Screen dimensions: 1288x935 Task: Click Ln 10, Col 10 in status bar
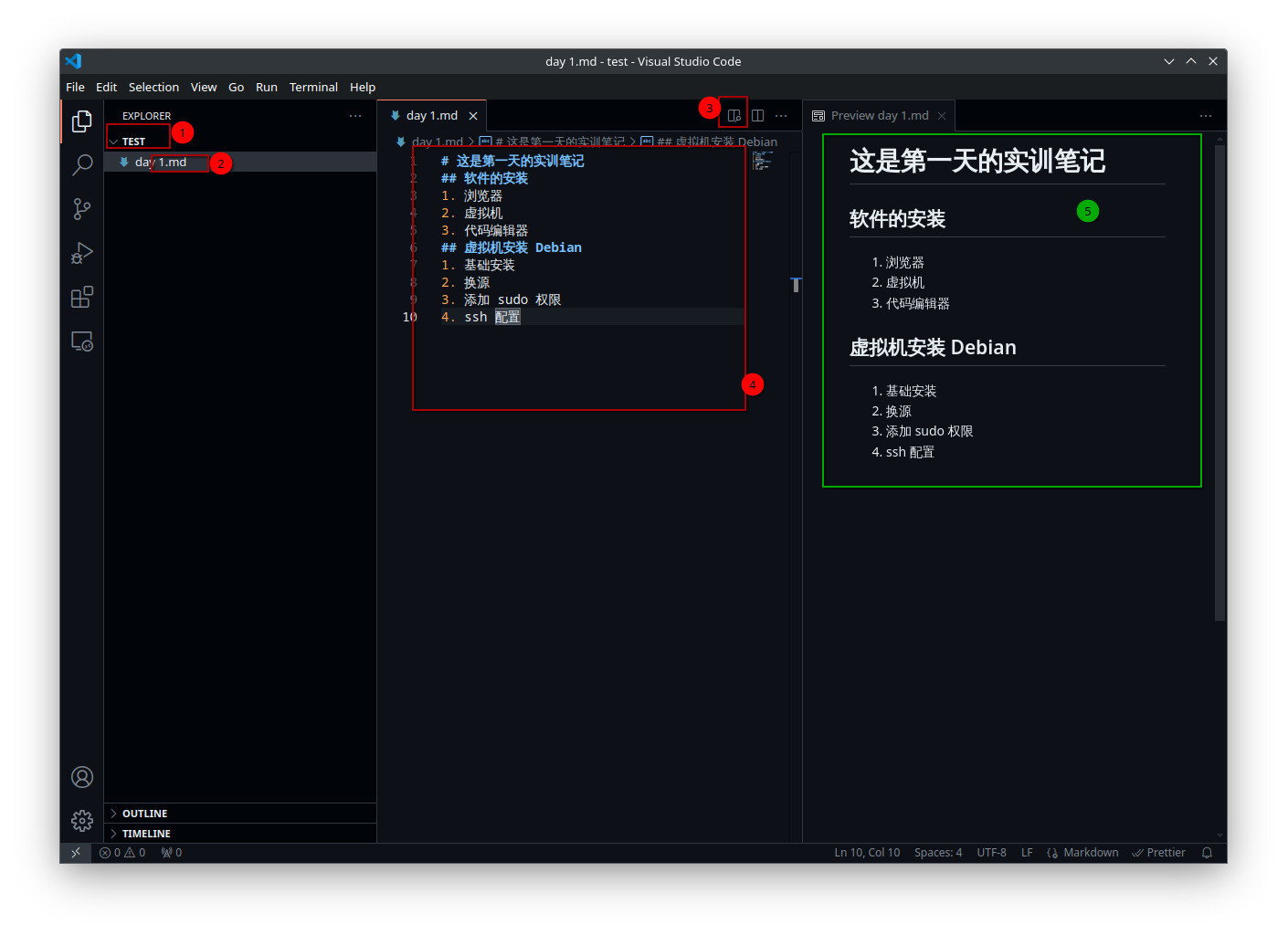point(867,853)
